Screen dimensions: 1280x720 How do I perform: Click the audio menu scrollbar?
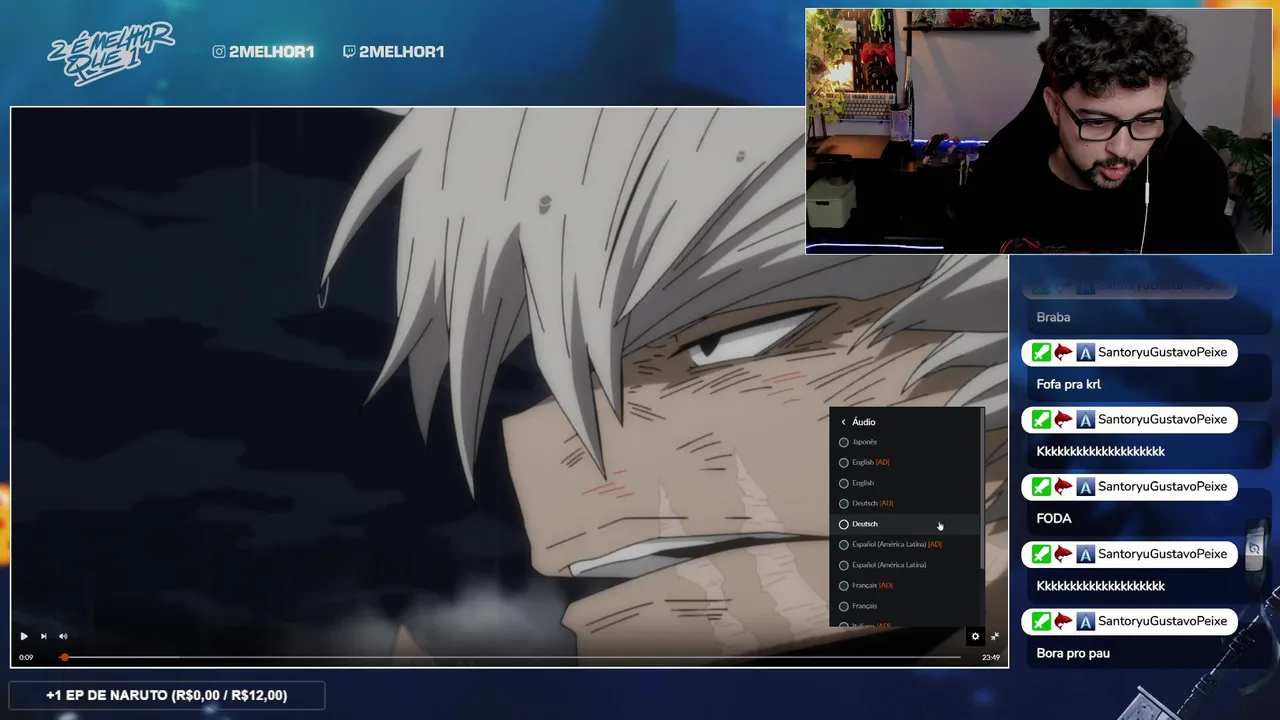[x=983, y=490]
